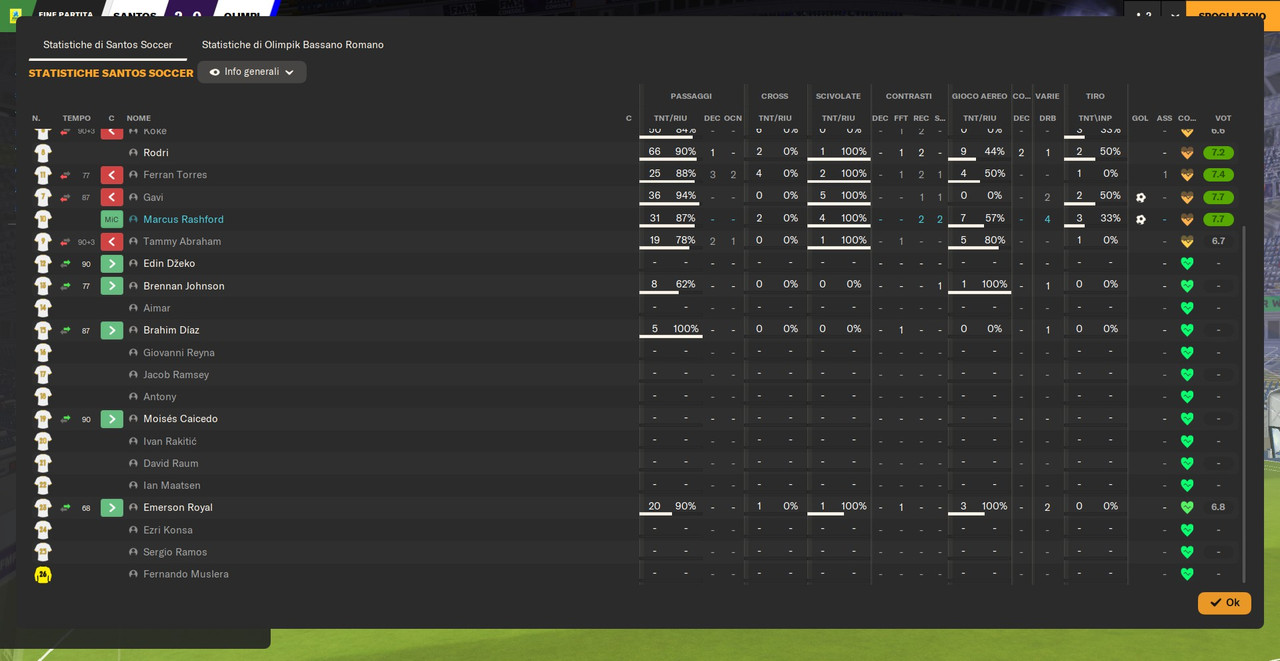This screenshot has height=661, width=1280.
Task: Click Brahim Díaz's green substitution arrow
Action: click(112, 330)
